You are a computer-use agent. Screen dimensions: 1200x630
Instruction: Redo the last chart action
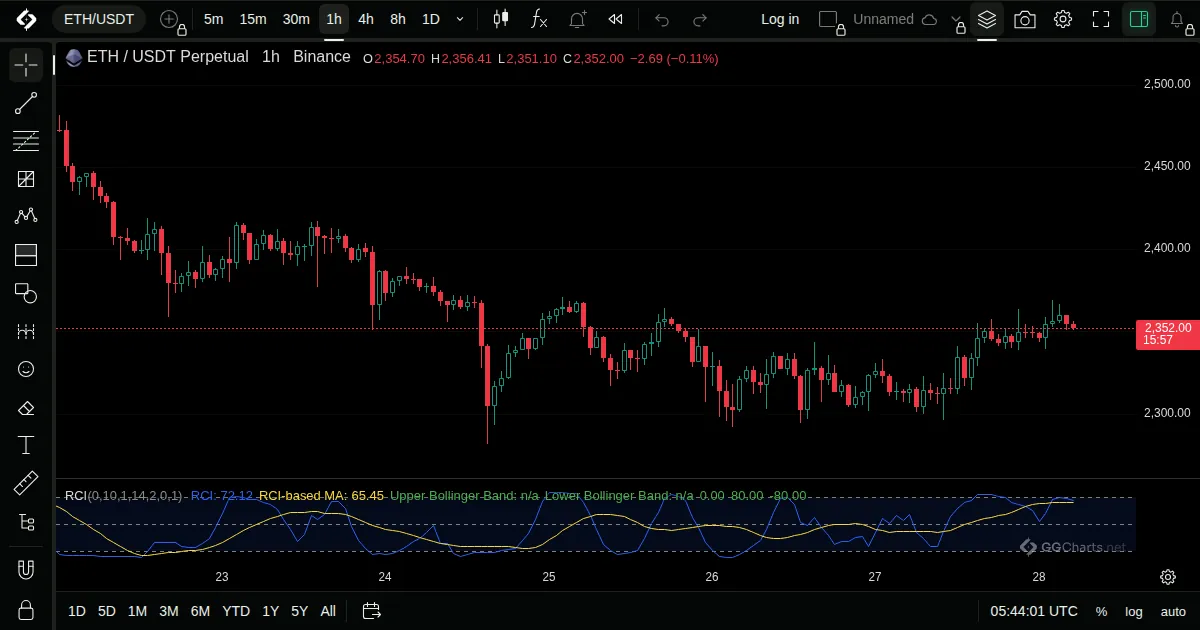pos(700,19)
